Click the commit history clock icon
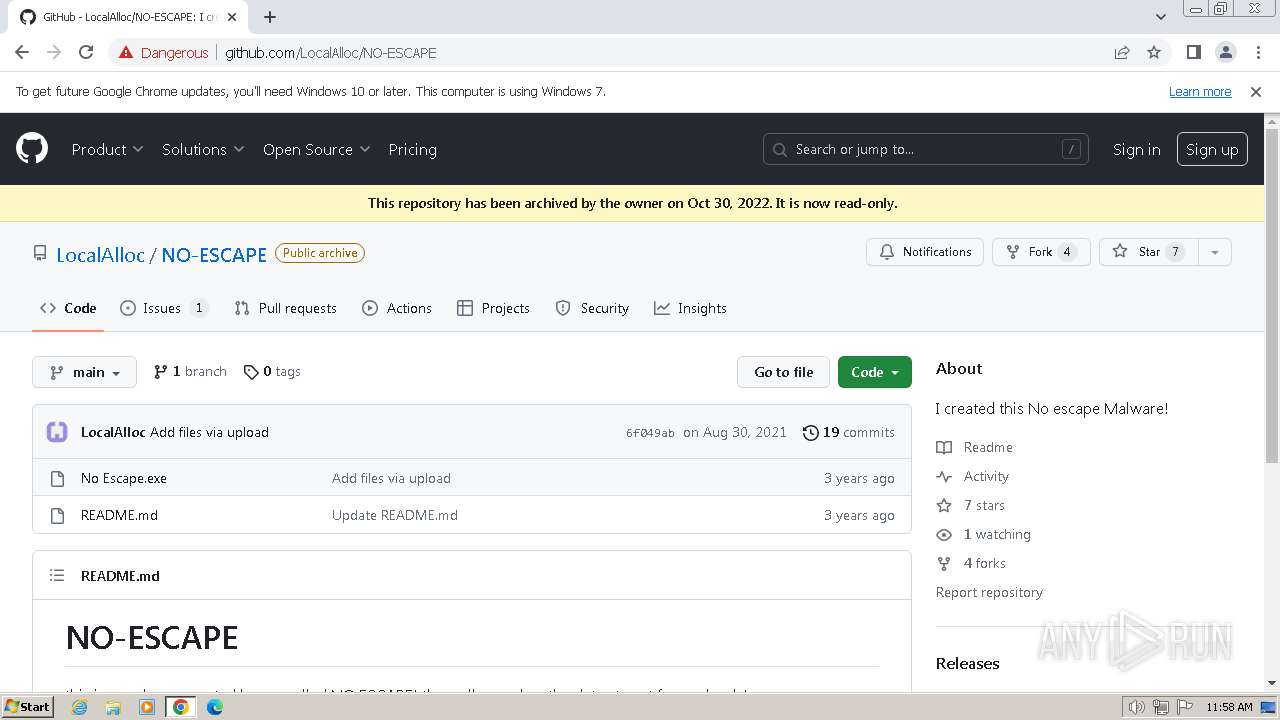Image resolution: width=1280 pixels, height=720 pixels. pos(810,432)
